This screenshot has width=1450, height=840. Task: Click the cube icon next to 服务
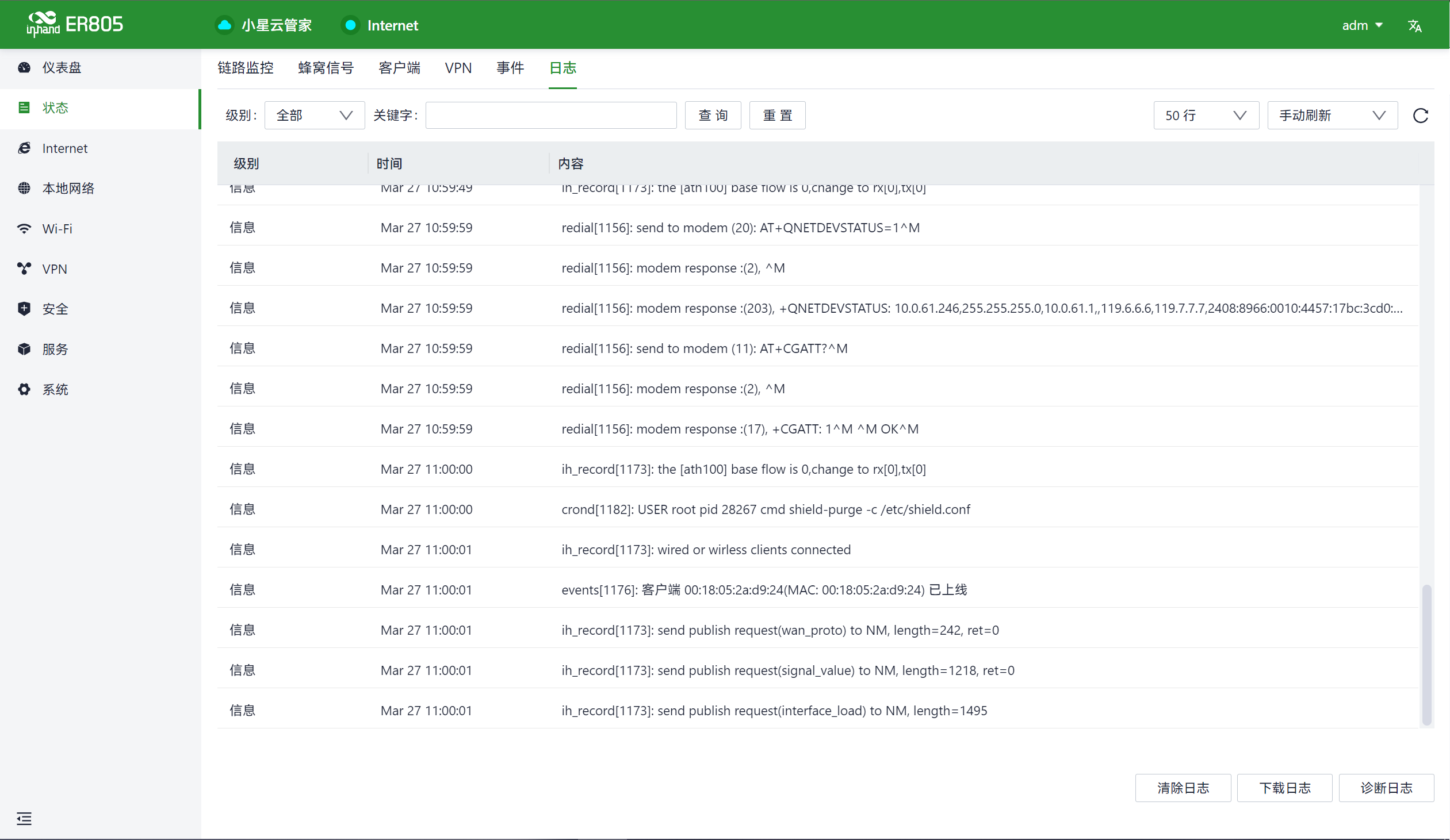point(24,349)
